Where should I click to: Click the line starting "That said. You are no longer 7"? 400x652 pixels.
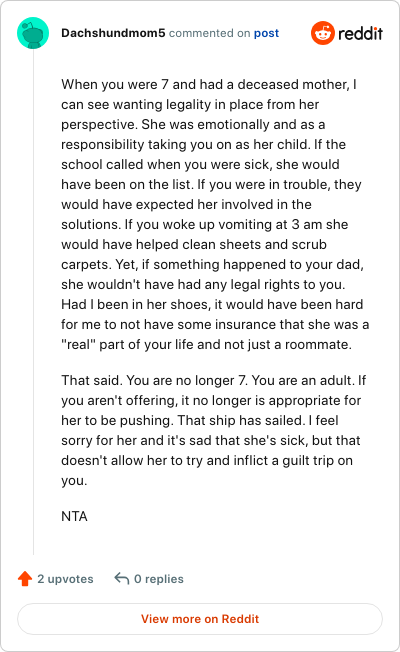click(x=214, y=380)
